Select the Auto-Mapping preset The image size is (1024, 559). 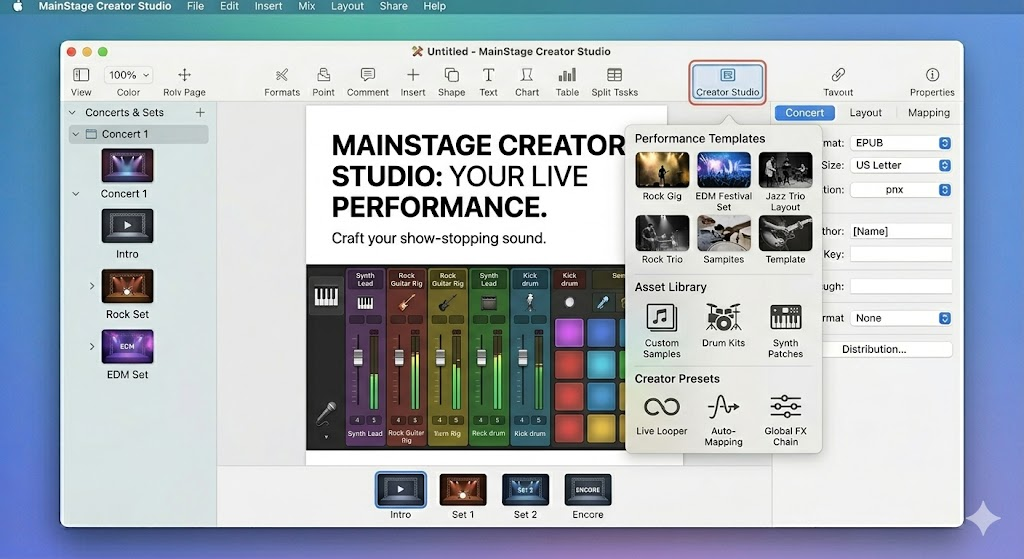723,407
